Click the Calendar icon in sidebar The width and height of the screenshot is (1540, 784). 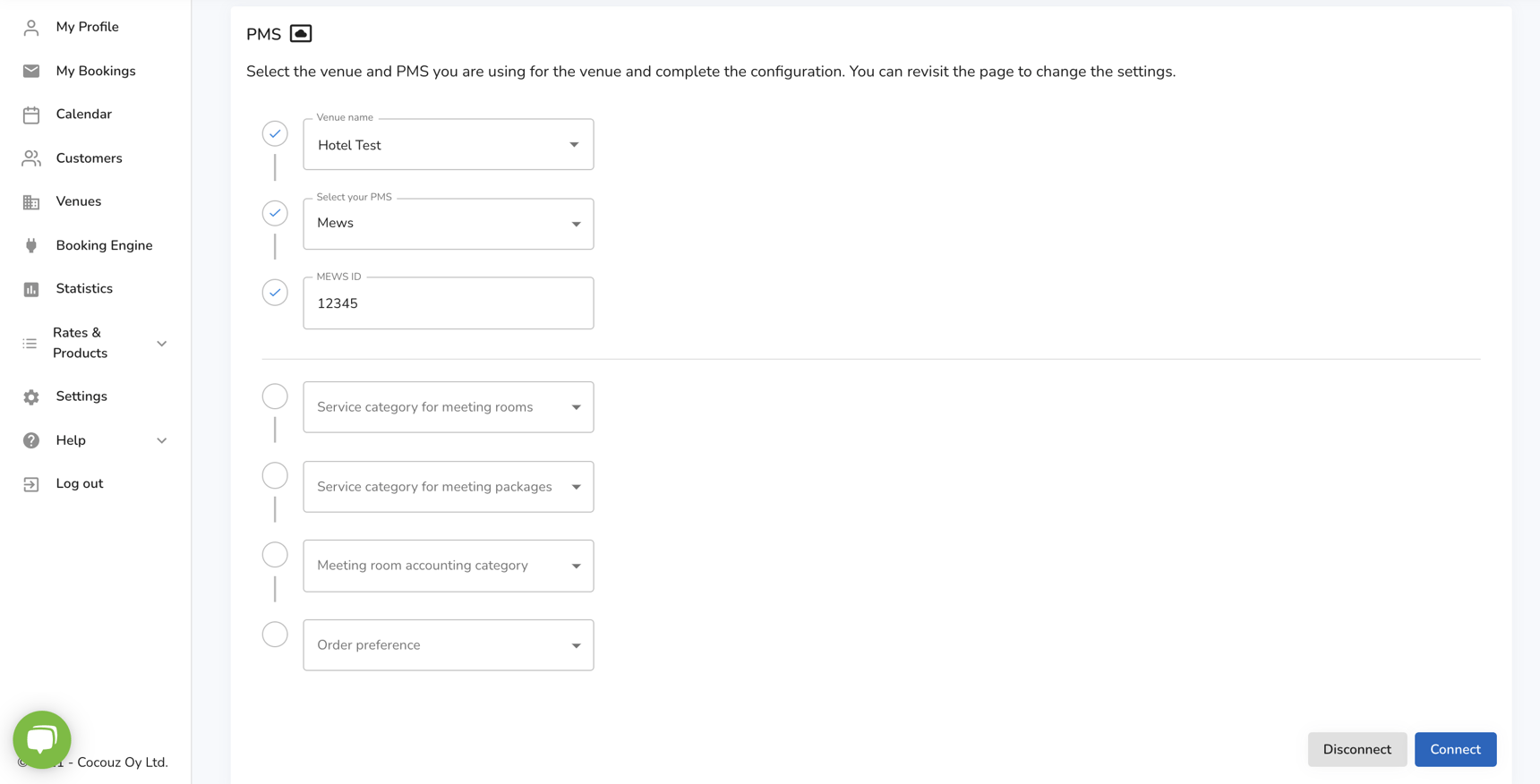[31, 115]
